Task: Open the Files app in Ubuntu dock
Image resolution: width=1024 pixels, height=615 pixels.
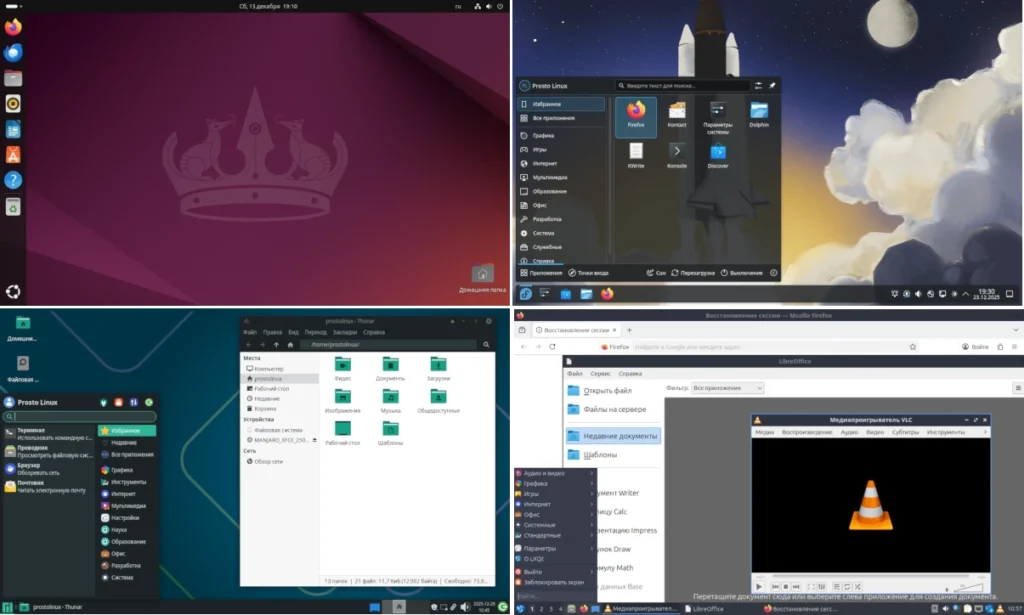Action: (13, 78)
